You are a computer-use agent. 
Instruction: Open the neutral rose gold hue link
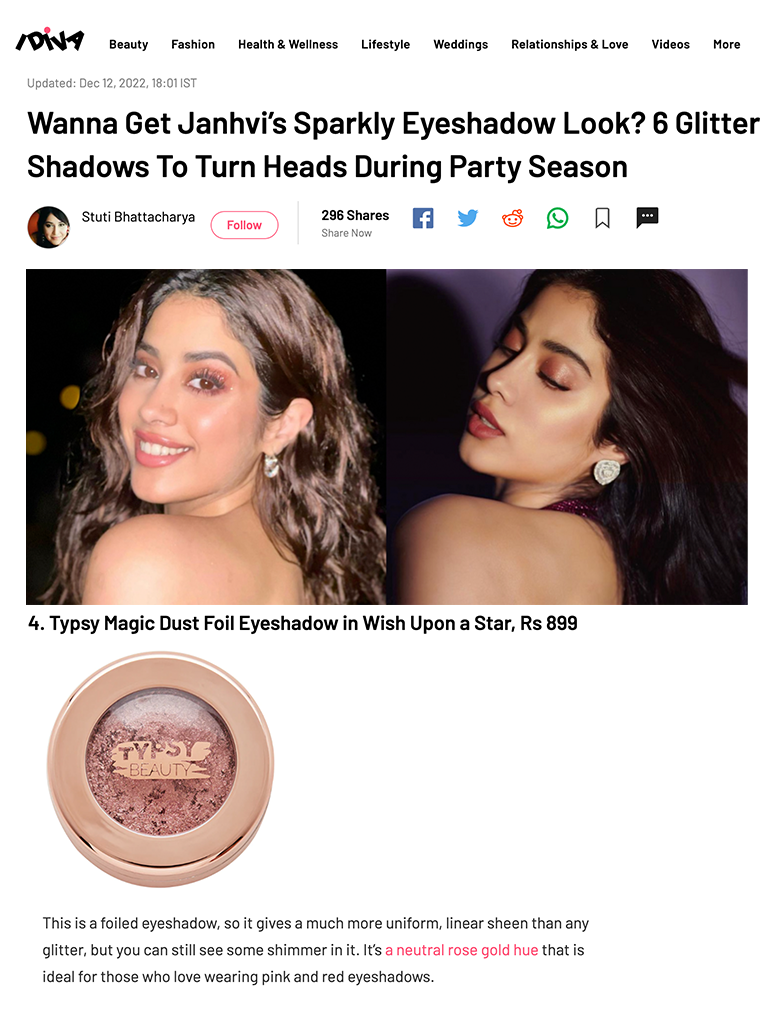tap(462, 950)
